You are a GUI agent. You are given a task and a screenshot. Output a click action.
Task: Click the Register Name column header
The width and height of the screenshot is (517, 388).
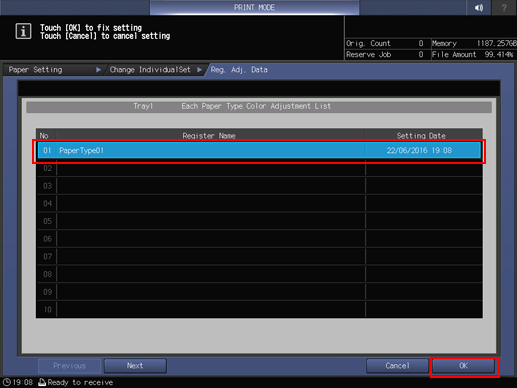209,136
